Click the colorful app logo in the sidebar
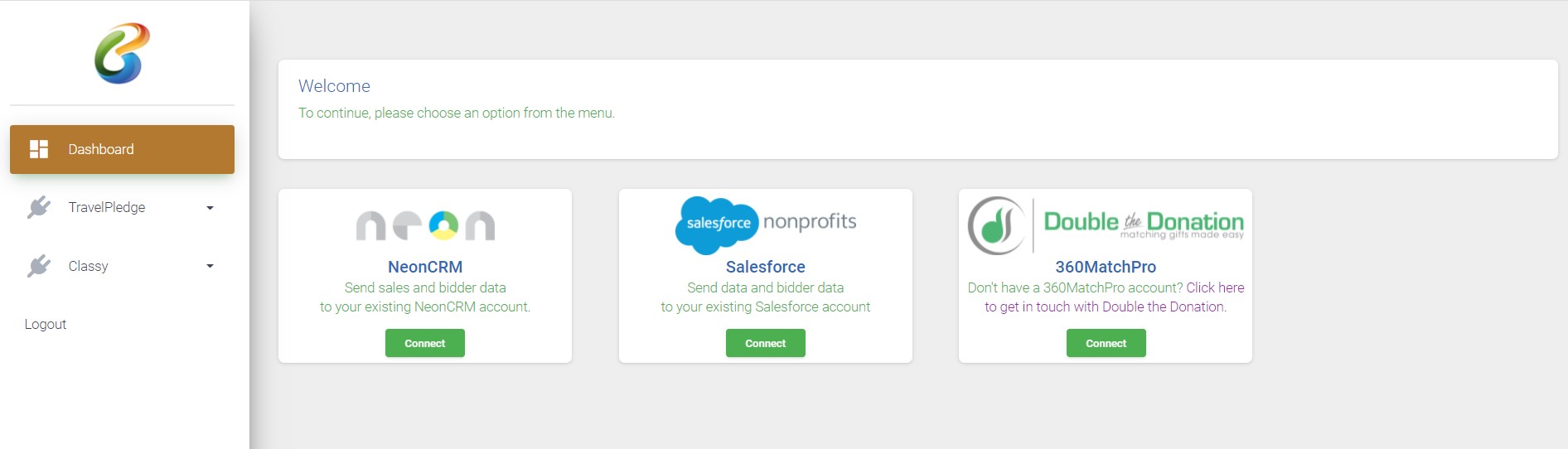 [x=122, y=53]
